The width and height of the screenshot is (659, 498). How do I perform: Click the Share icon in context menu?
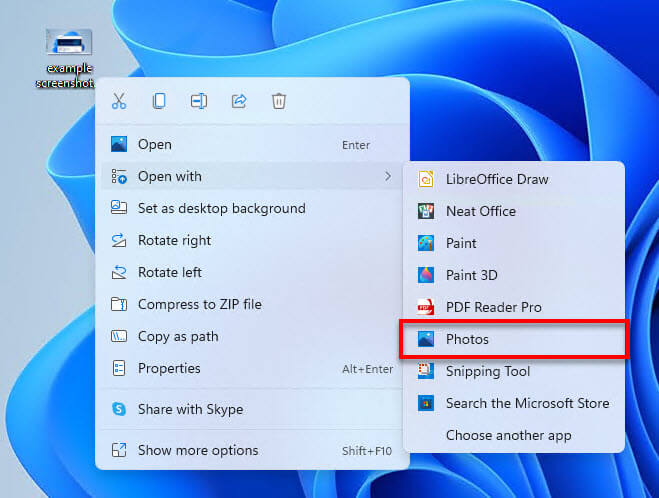click(x=239, y=101)
